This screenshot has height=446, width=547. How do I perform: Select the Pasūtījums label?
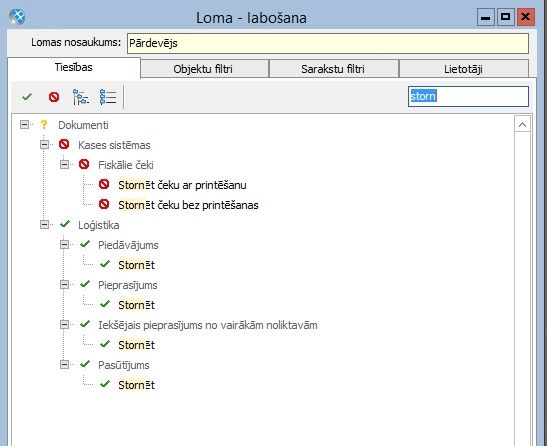tap(124, 365)
